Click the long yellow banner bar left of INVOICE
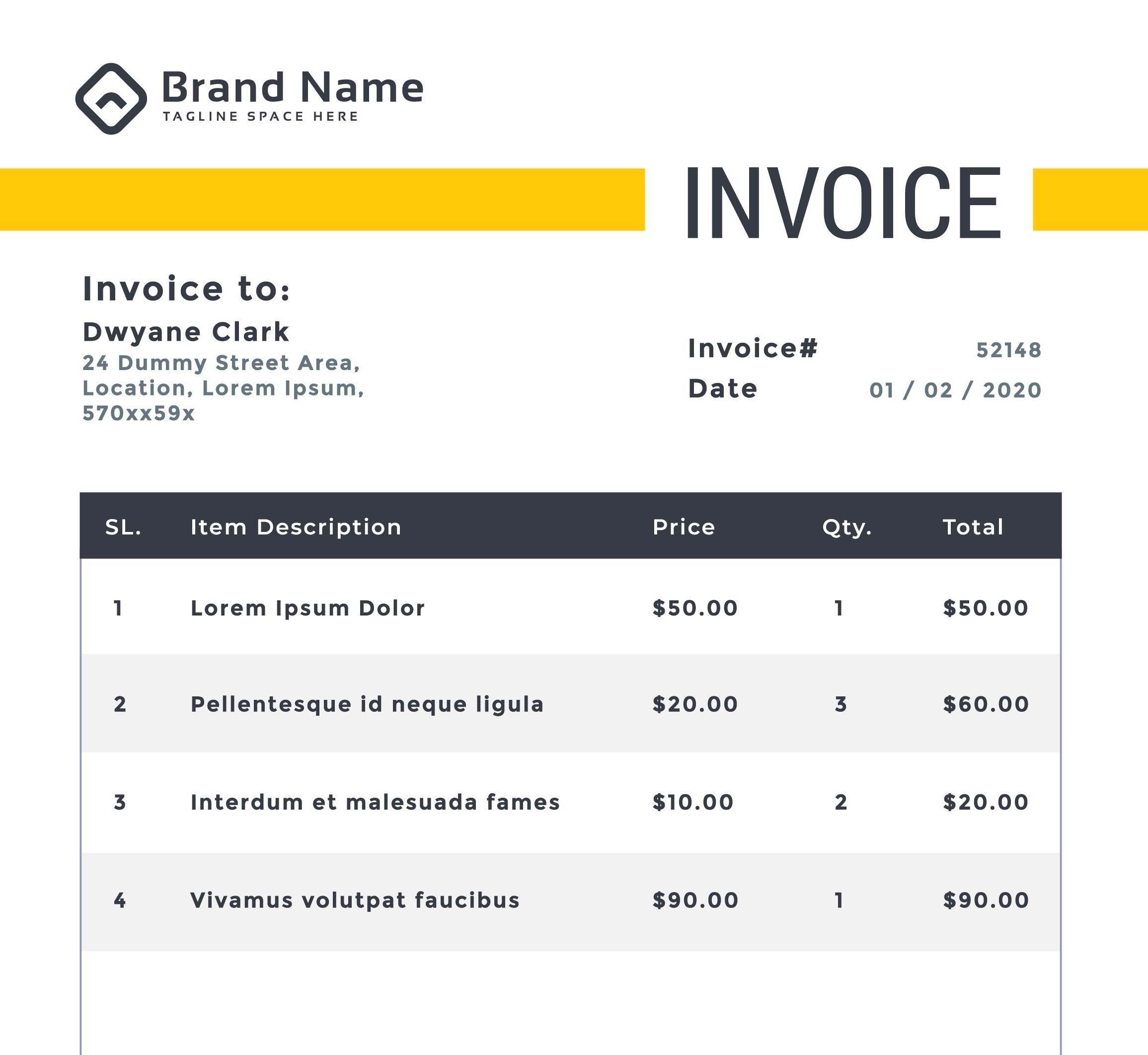The height and width of the screenshot is (1055, 1148). pyautogui.click(x=322, y=199)
